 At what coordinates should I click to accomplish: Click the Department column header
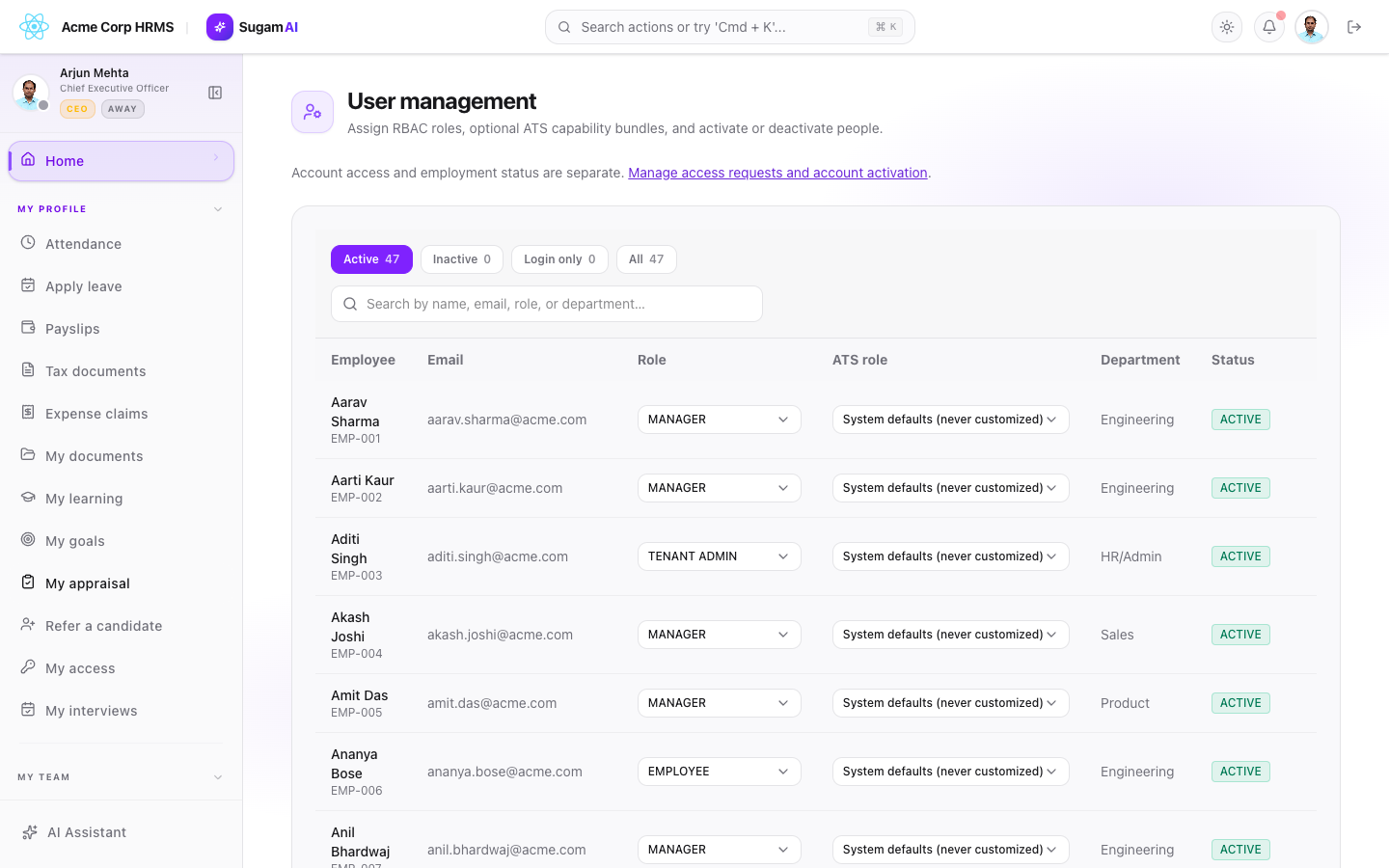click(1140, 360)
